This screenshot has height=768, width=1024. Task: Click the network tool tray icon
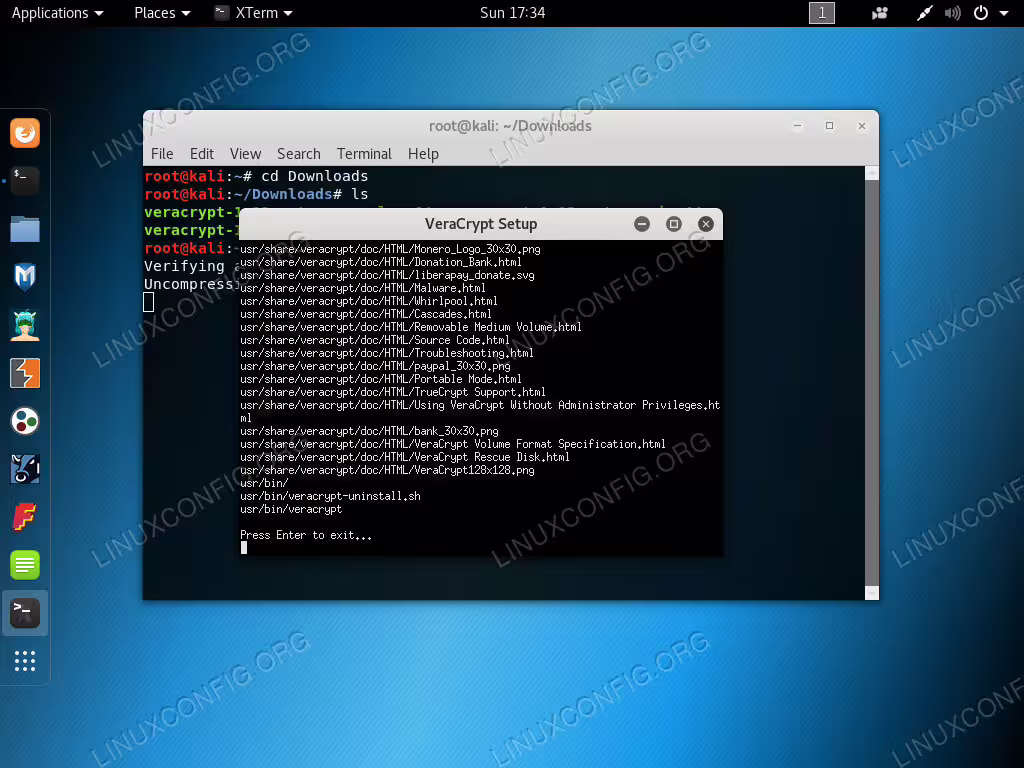[x=924, y=13]
